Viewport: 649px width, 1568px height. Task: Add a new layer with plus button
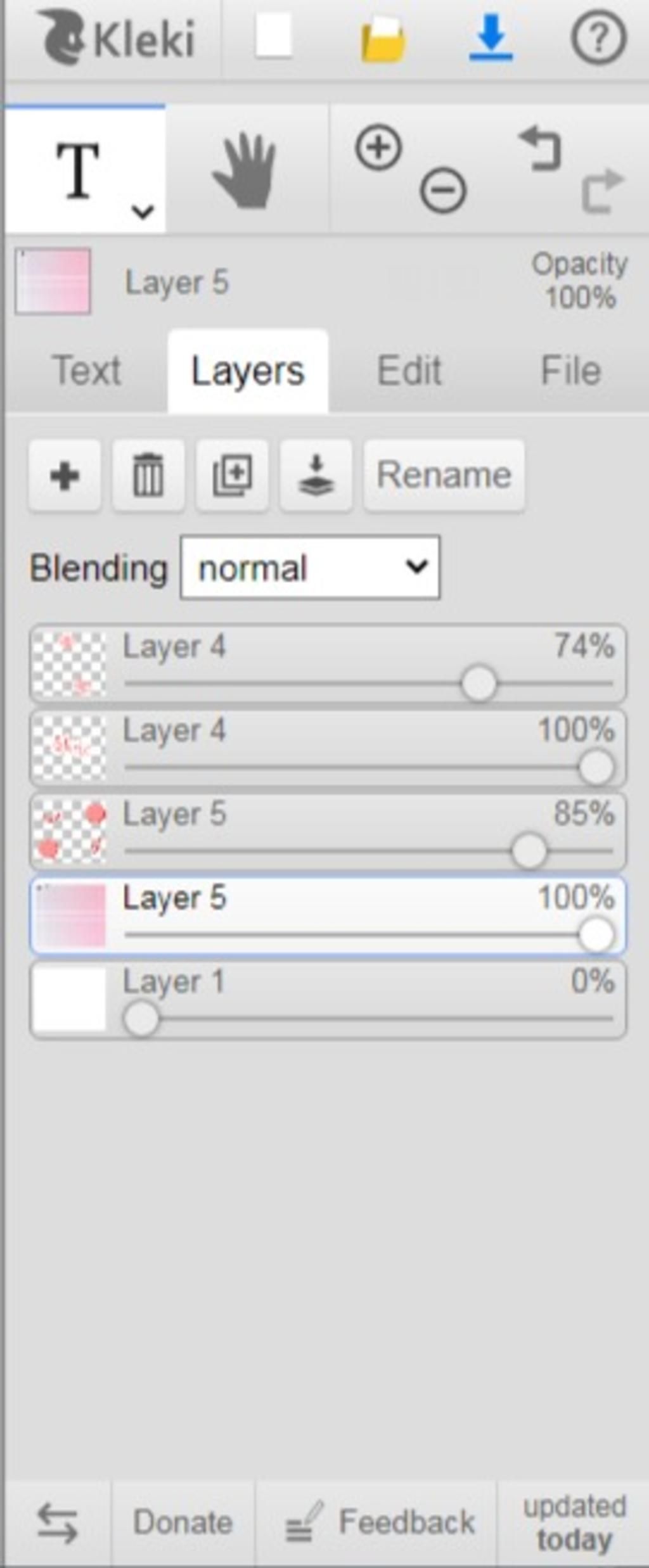[x=65, y=475]
